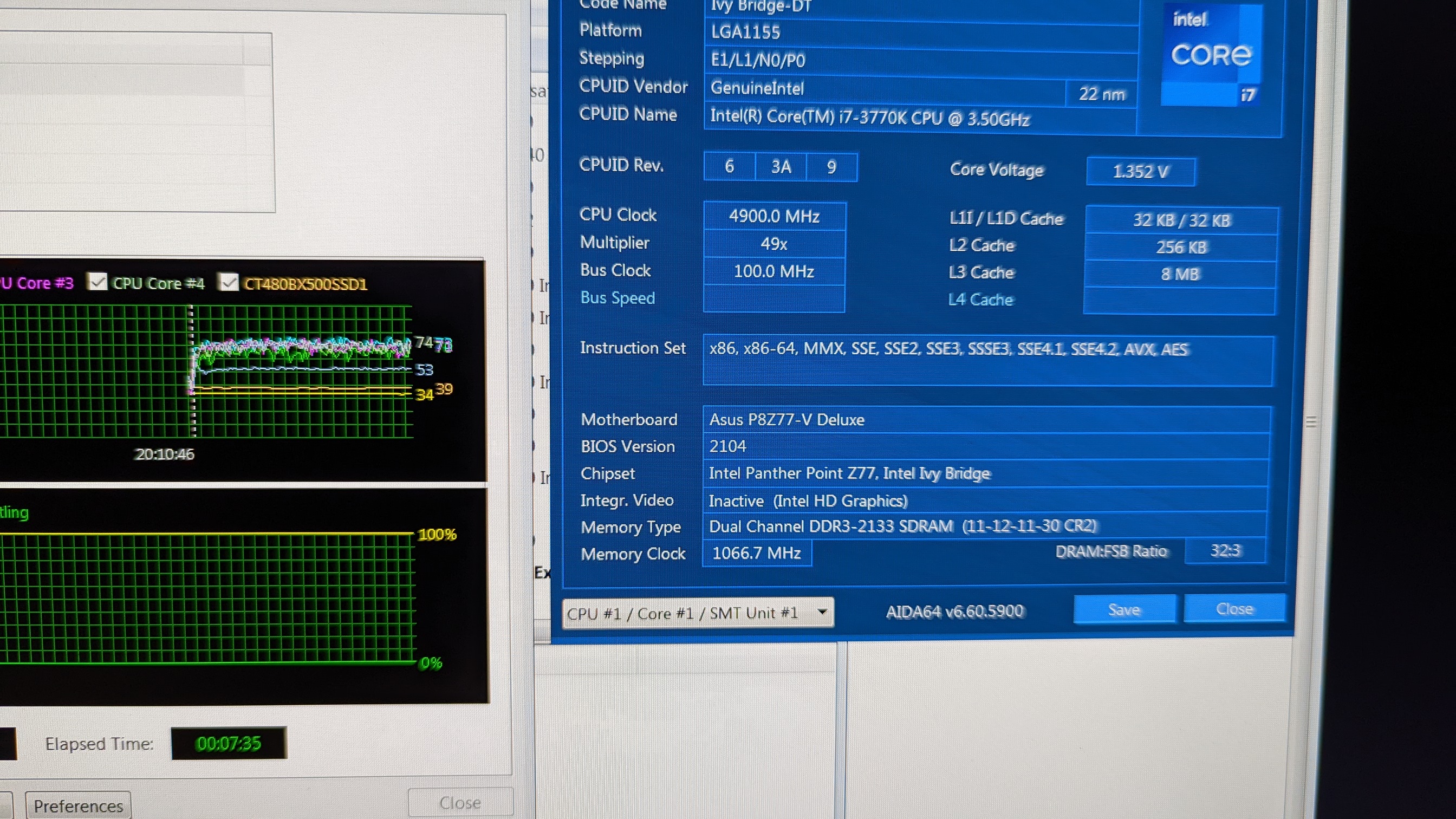The width and height of the screenshot is (1456, 819).
Task: Click the DRAM:FSB Ratio 32:3 value box
Action: [x=1225, y=550]
